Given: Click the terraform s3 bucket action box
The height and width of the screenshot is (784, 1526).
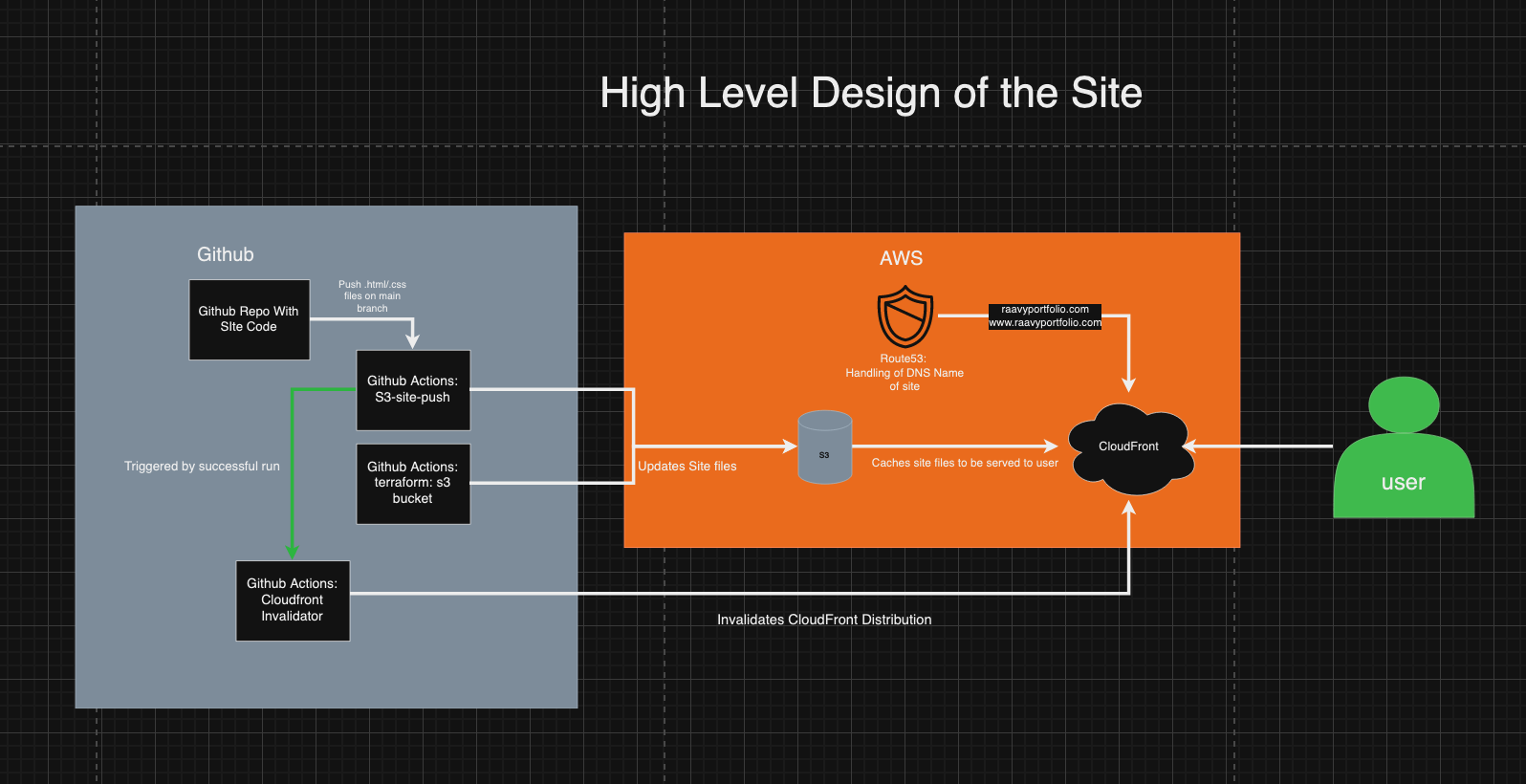Looking at the screenshot, I should [413, 483].
